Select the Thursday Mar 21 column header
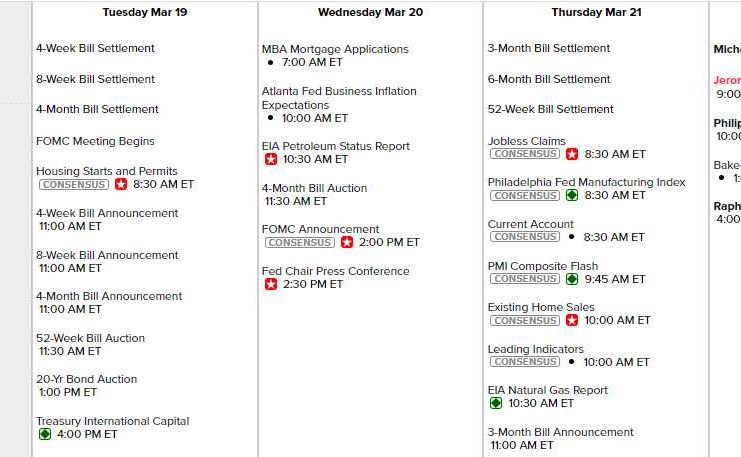 point(596,13)
